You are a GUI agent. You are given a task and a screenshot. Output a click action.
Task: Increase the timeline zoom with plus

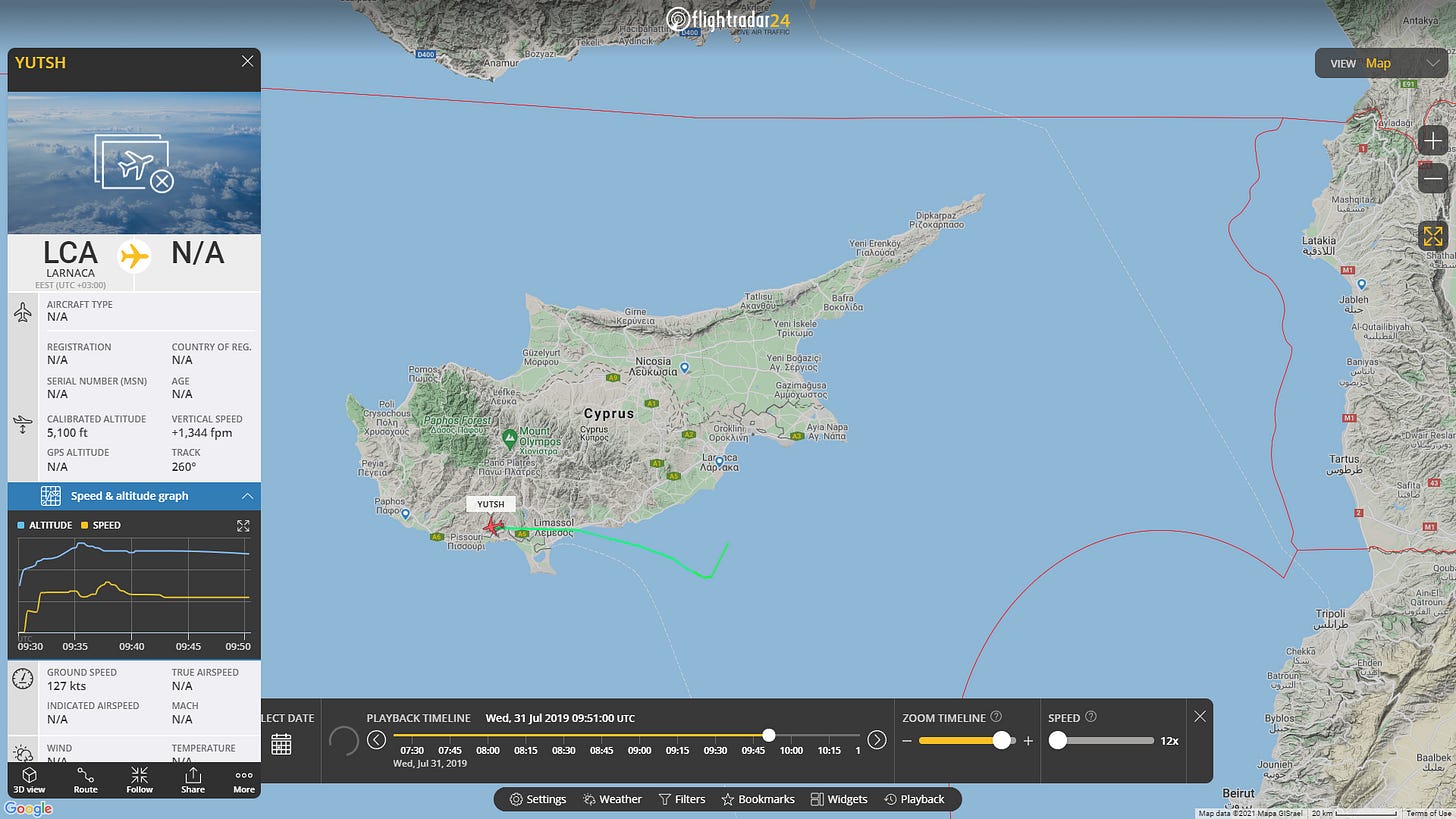1028,741
